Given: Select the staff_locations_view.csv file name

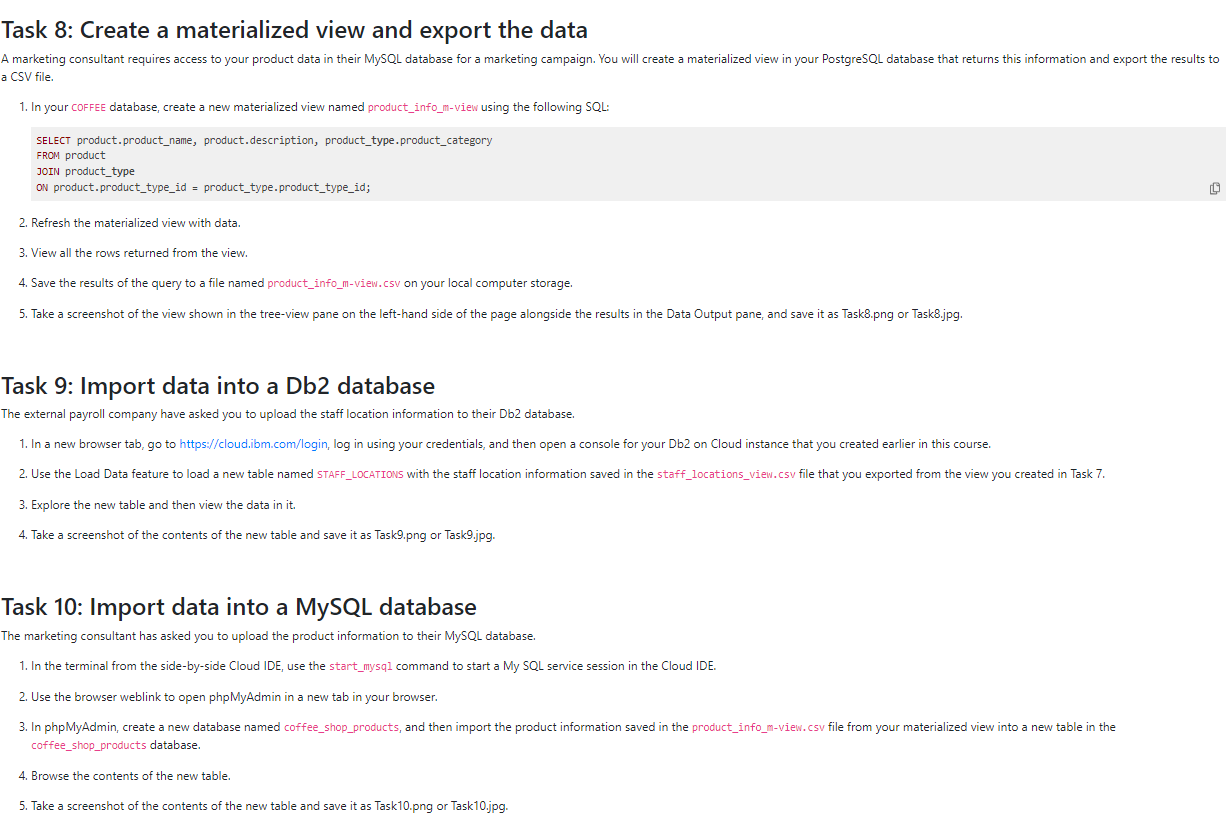Looking at the screenshot, I should pos(726,474).
